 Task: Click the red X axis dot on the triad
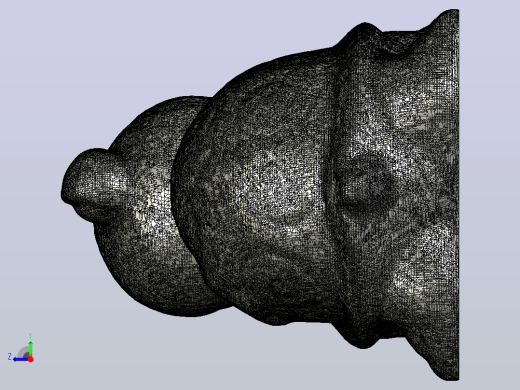tap(31, 359)
